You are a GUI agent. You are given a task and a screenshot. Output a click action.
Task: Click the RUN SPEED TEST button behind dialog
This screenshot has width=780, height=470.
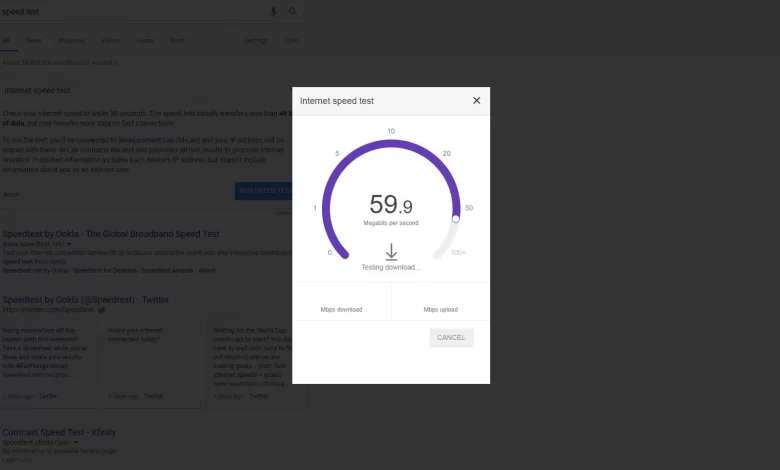point(263,190)
